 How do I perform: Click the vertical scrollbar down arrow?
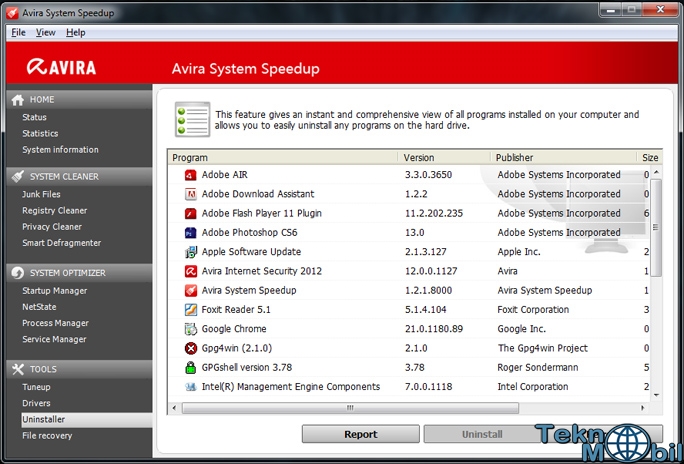pos(656,395)
